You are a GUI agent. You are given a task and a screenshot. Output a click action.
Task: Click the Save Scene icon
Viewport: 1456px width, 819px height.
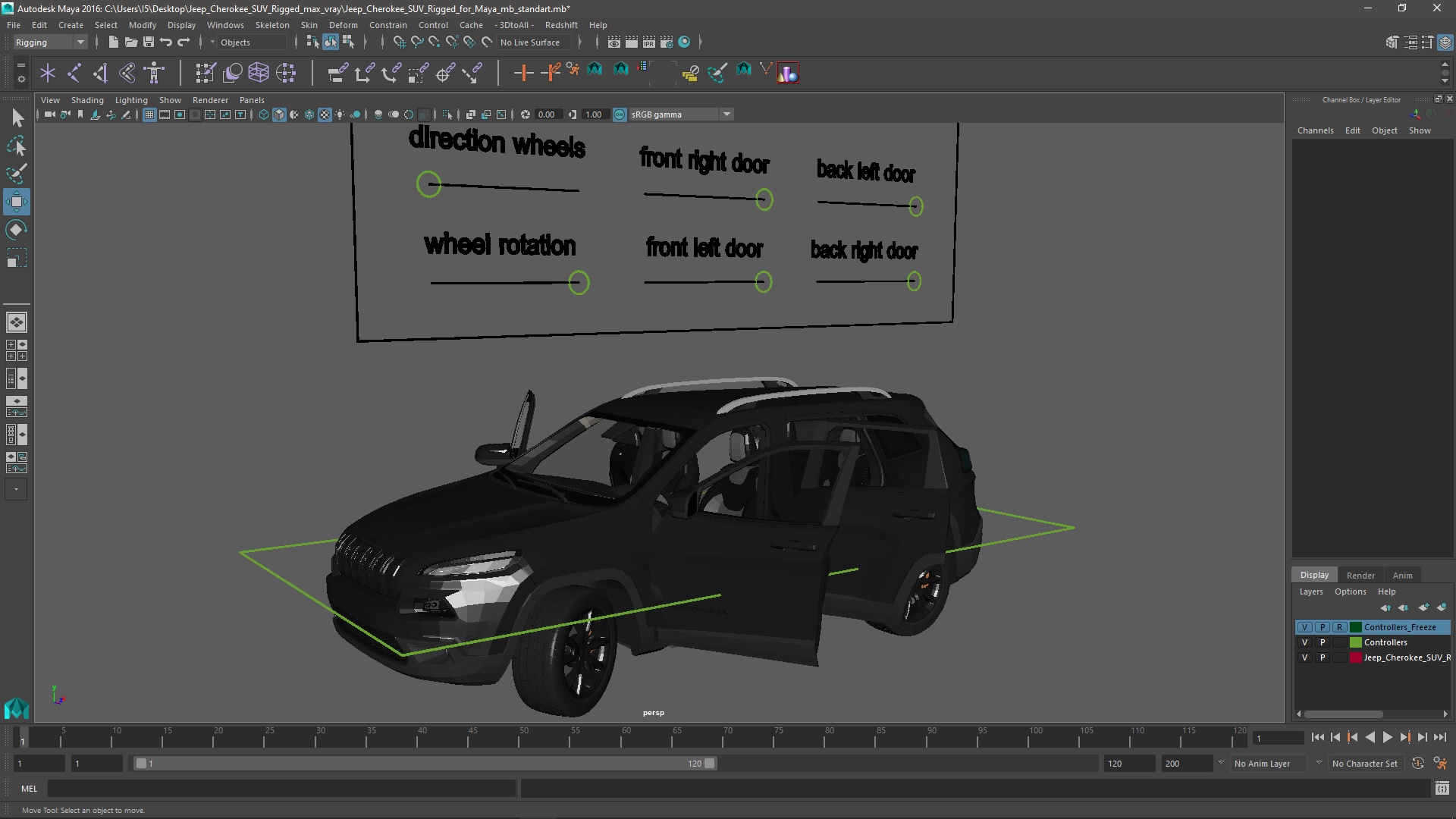[149, 42]
